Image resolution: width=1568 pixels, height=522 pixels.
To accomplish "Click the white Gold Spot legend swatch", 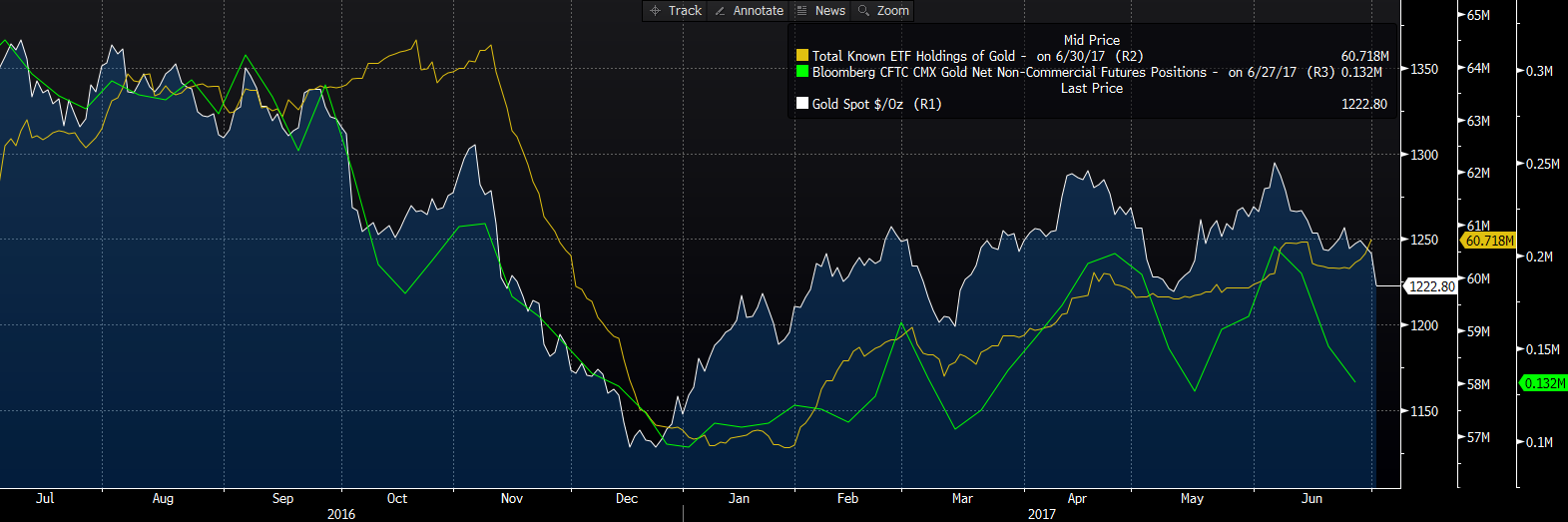I will click(801, 104).
